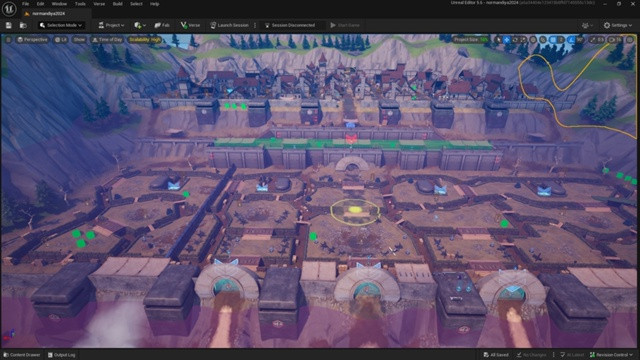Click the Fab marketplace button
640x360 pixels.
(x=162, y=25)
